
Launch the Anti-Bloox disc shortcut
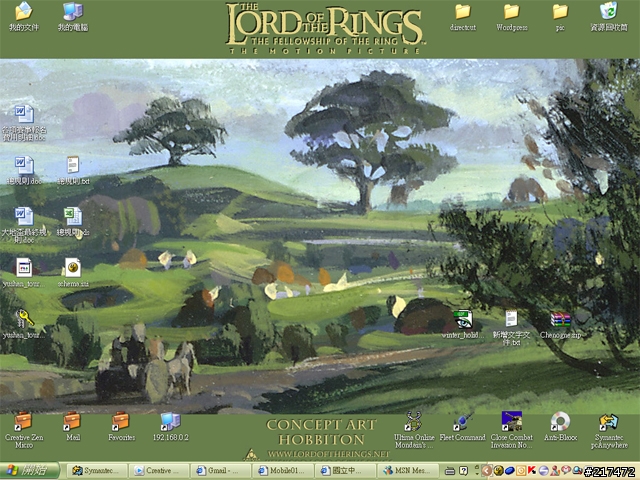point(560,427)
